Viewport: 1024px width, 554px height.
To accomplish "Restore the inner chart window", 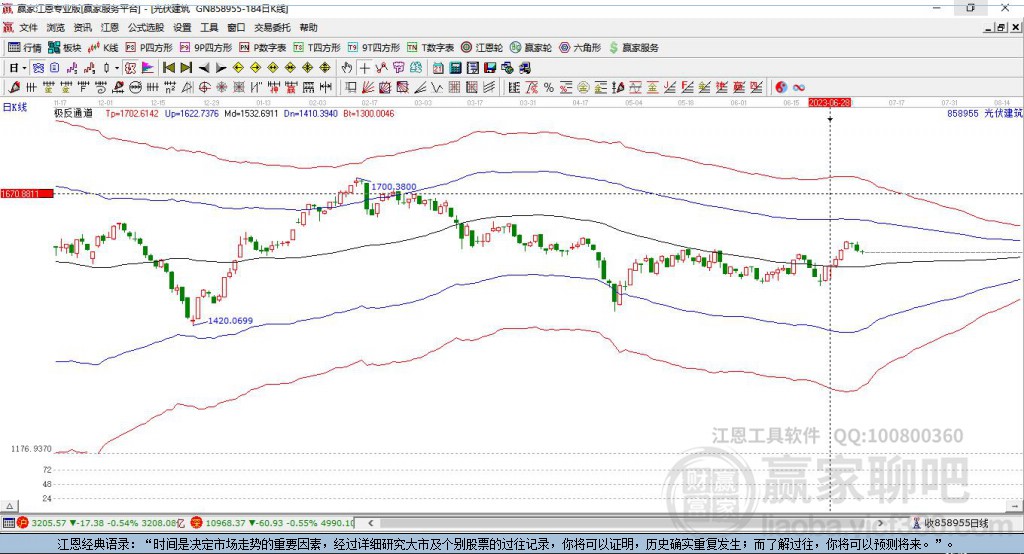I will (x=1002, y=27).
